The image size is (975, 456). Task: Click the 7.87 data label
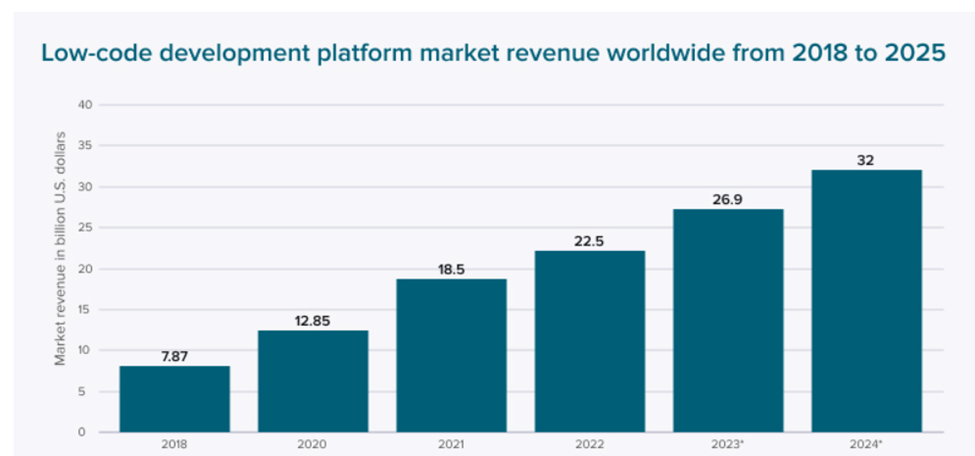coord(174,354)
